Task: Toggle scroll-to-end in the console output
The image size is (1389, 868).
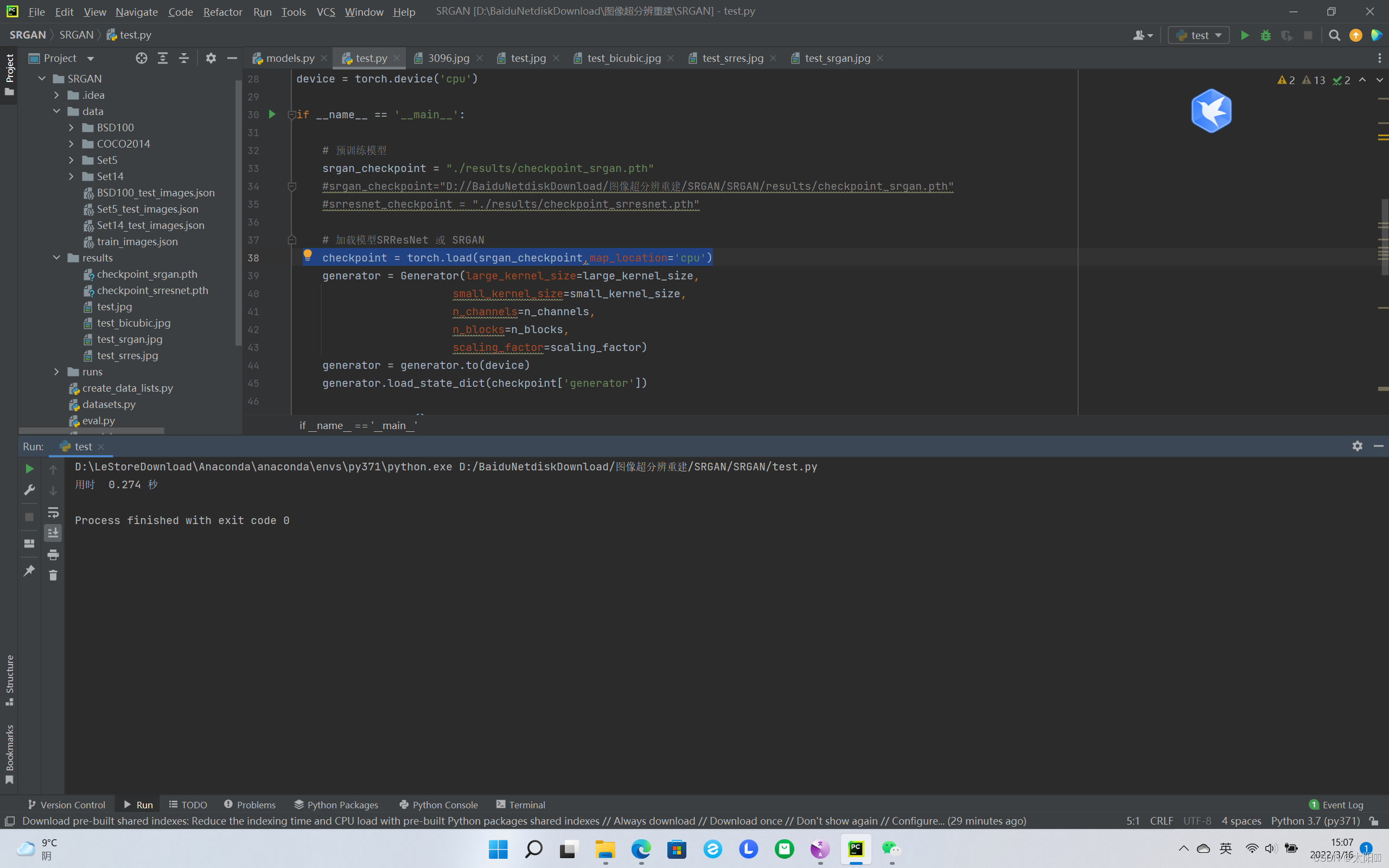Action: (53, 533)
